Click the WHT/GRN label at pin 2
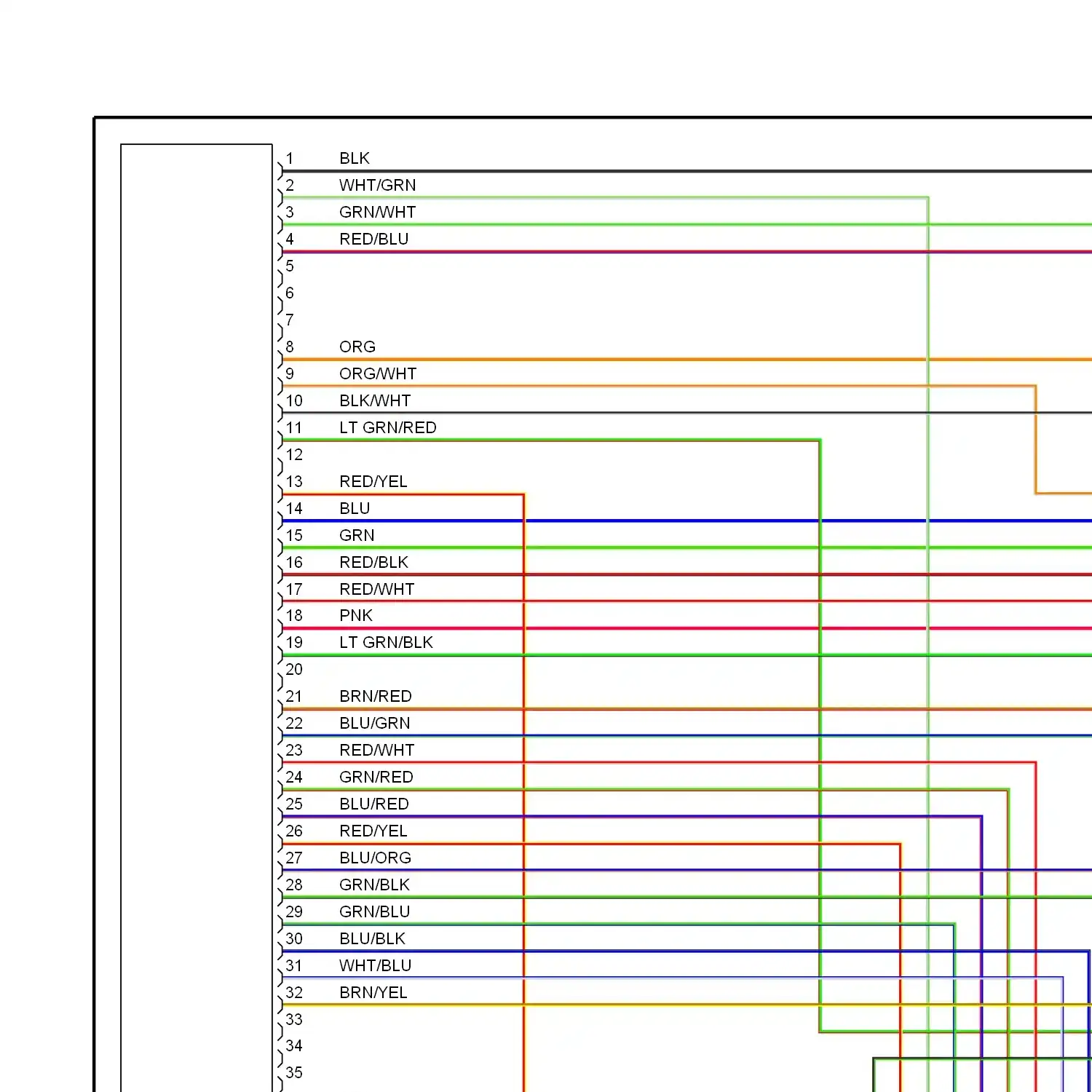 pos(377,185)
